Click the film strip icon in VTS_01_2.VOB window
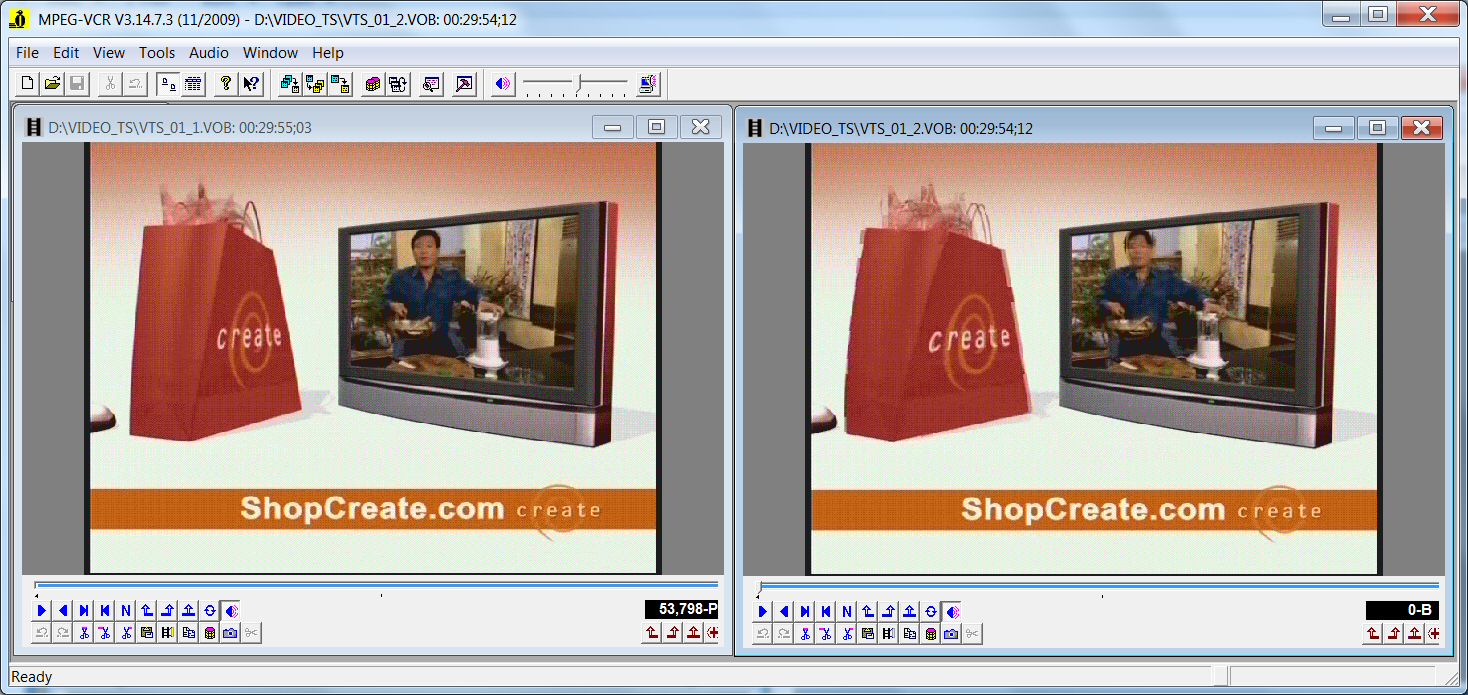 [x=888, y=633]
